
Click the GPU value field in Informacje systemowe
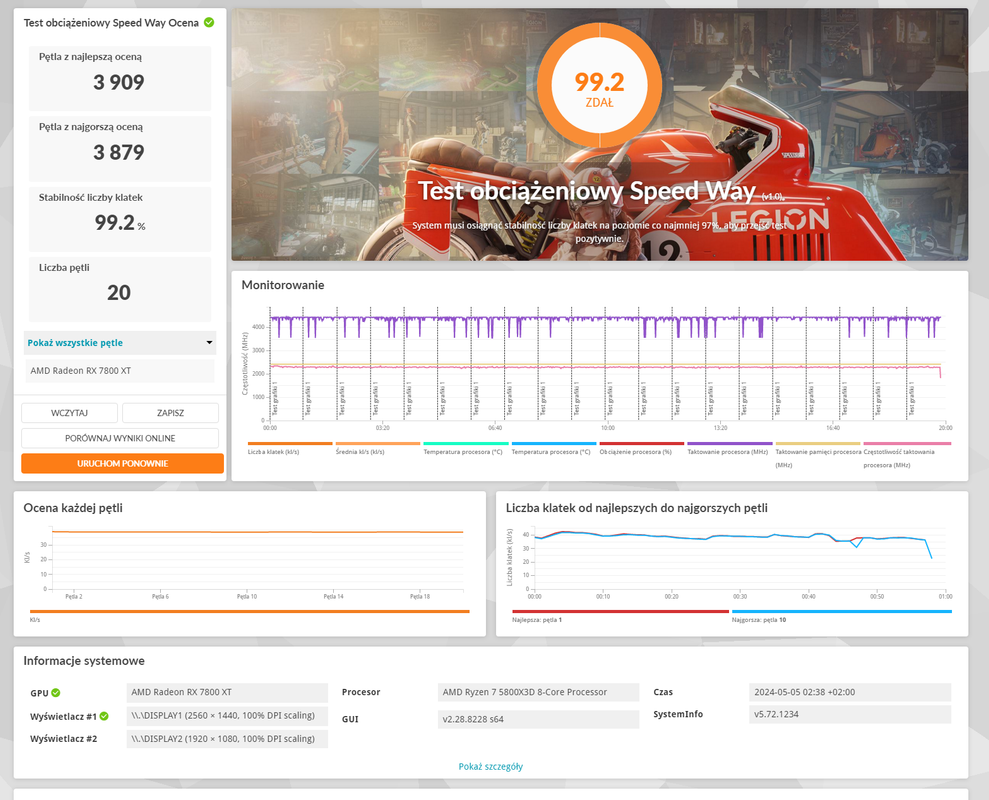[227, 692]
